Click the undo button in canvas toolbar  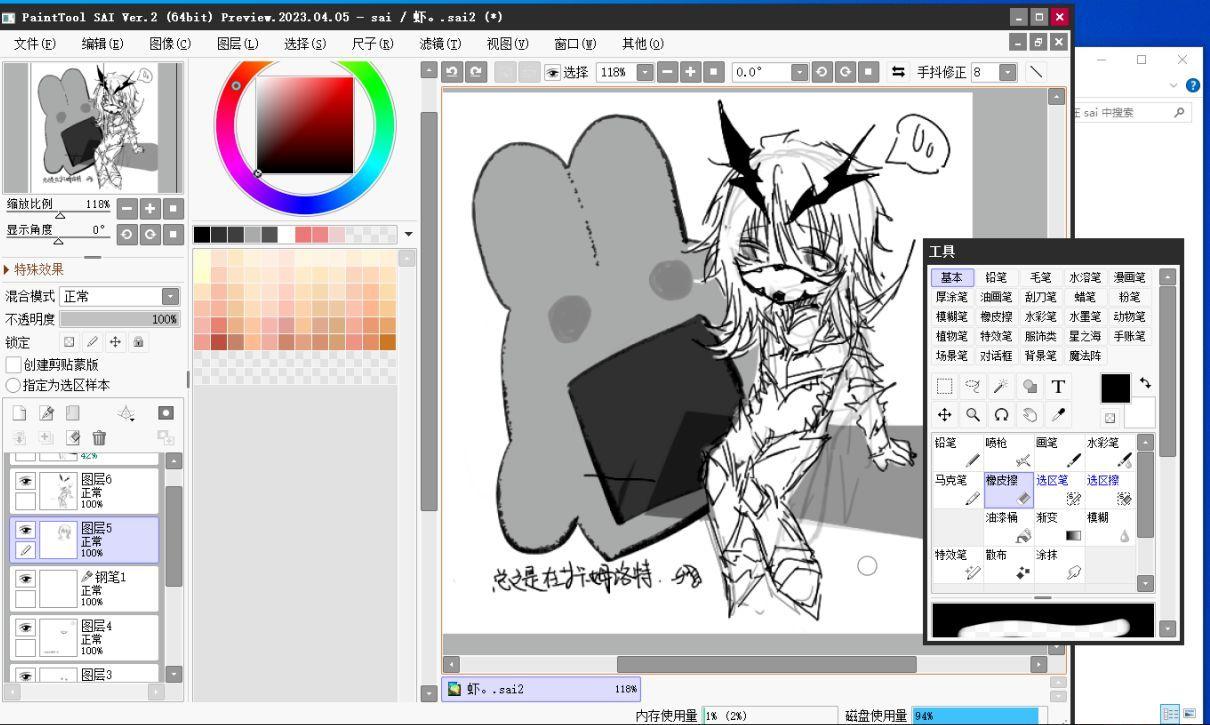452,72
